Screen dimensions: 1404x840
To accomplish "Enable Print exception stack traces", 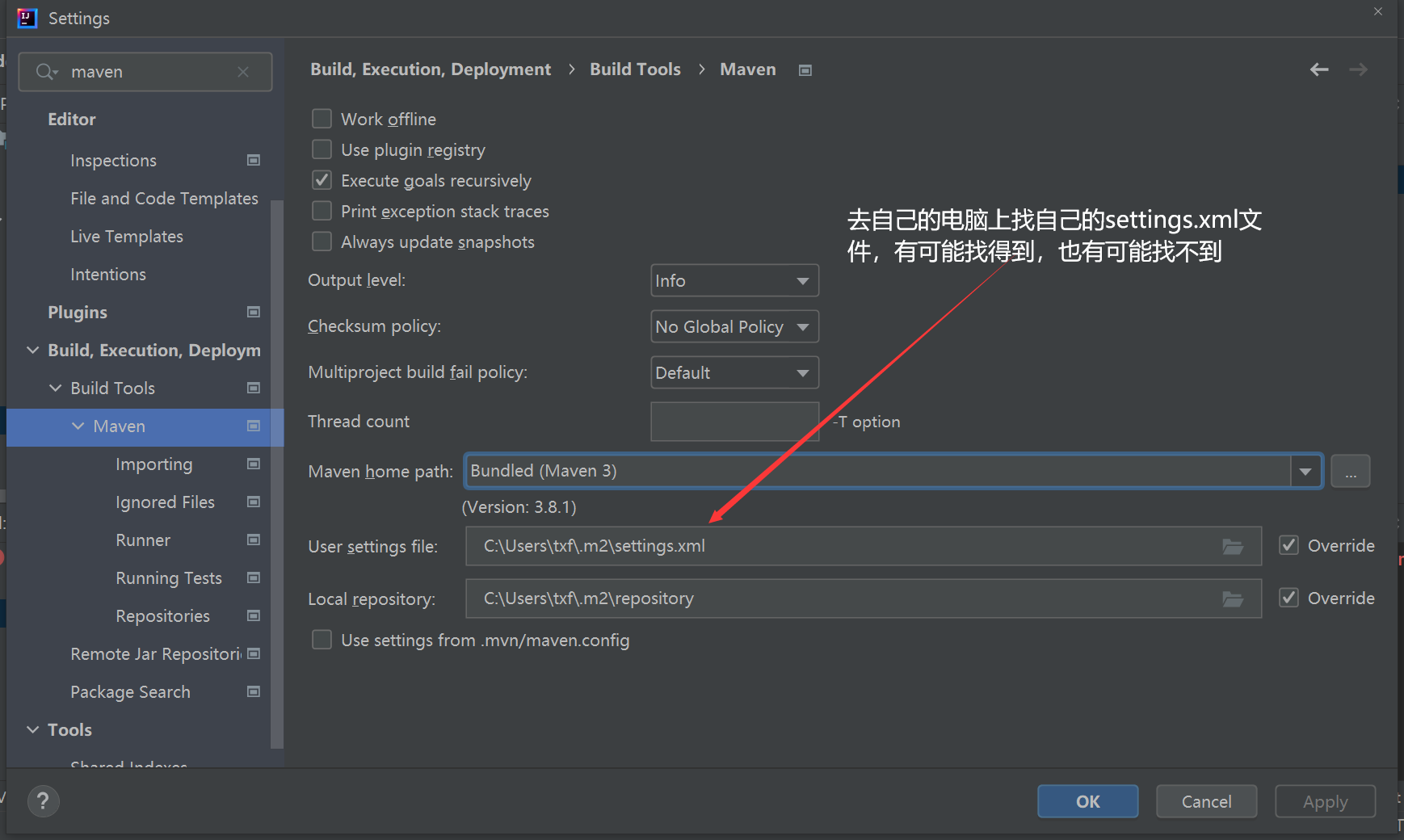I will pyautogui.click(x=322, y=211).
